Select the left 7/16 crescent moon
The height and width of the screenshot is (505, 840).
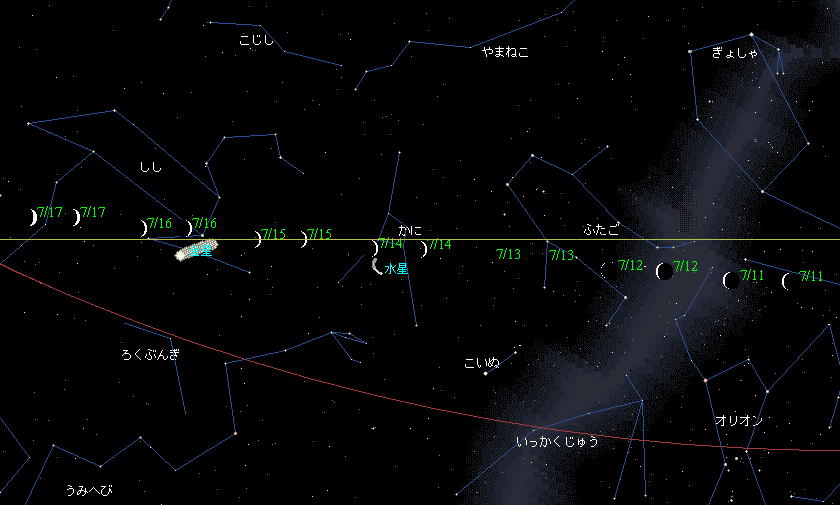[x=144, y=228]
